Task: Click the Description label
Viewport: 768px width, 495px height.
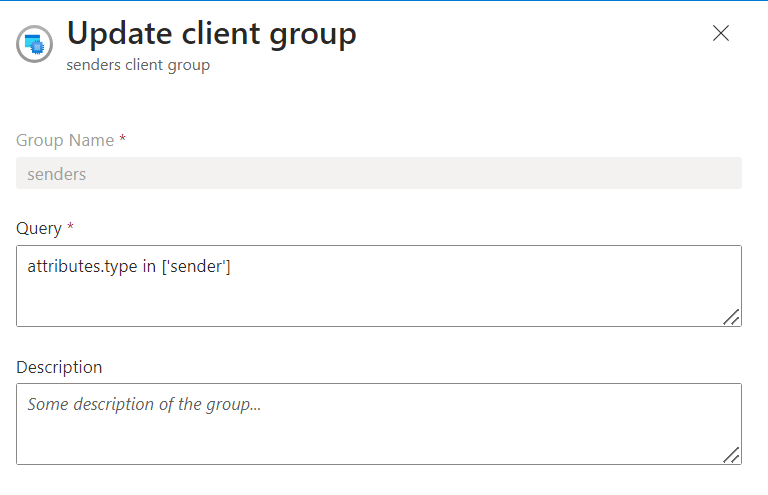Action: 59,366
